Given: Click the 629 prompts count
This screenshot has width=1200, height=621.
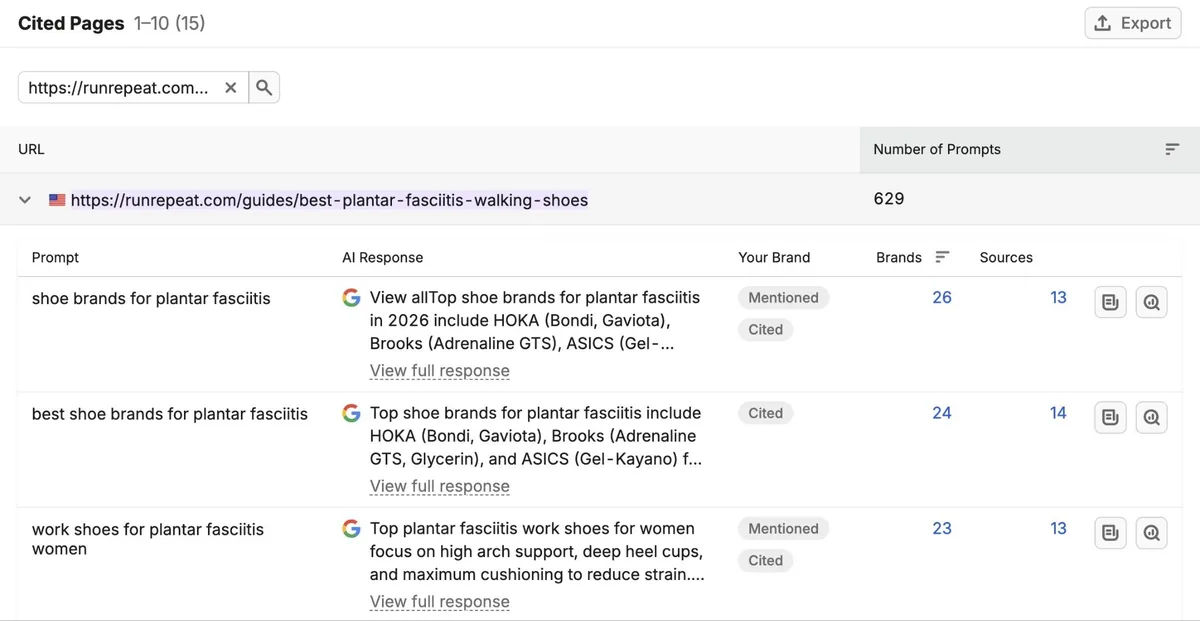Looking at the screenshot, I should (889, 199).
